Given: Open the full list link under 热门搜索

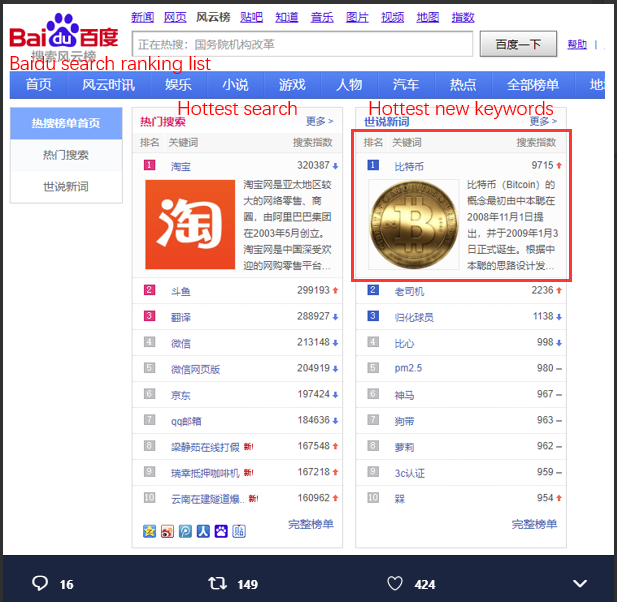Looking at the screenshot, I should pyautogui.click(x=311, y=524).
